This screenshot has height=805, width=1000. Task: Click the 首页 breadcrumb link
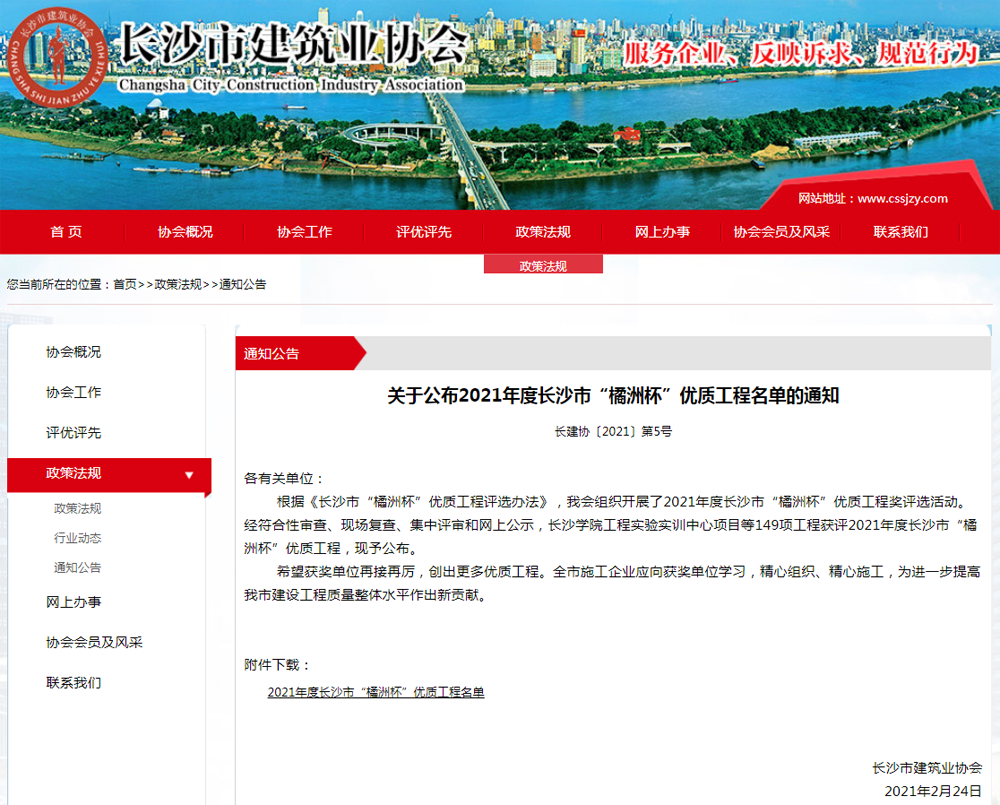pyautogui.click(x=125, y=285)
